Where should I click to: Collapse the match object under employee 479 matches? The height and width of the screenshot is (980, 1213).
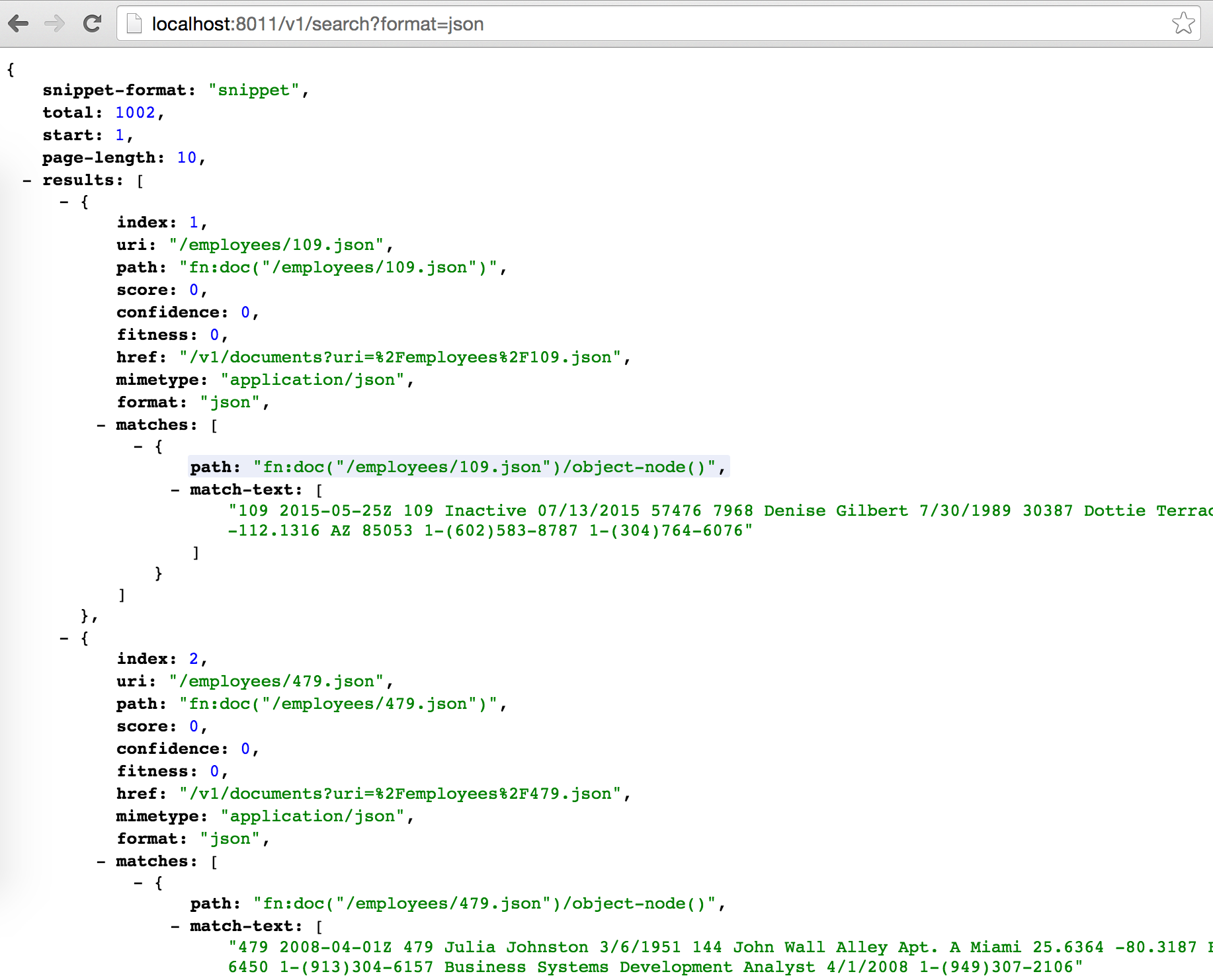click(x=138, y=883)
